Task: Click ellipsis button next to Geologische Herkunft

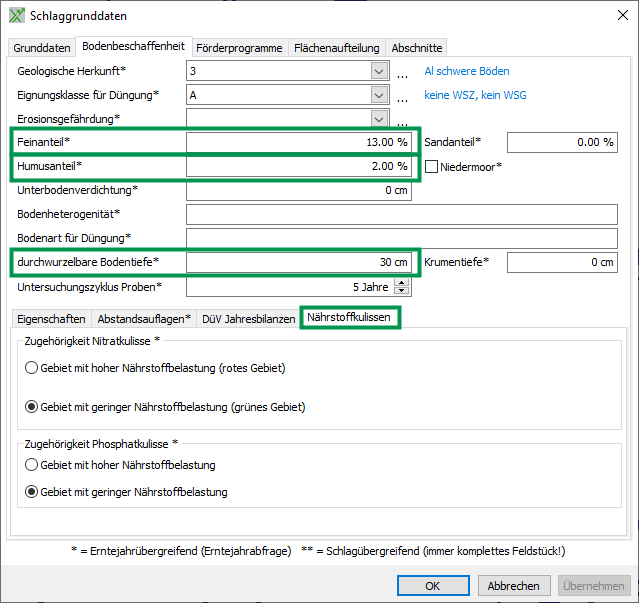Action: 403,72
